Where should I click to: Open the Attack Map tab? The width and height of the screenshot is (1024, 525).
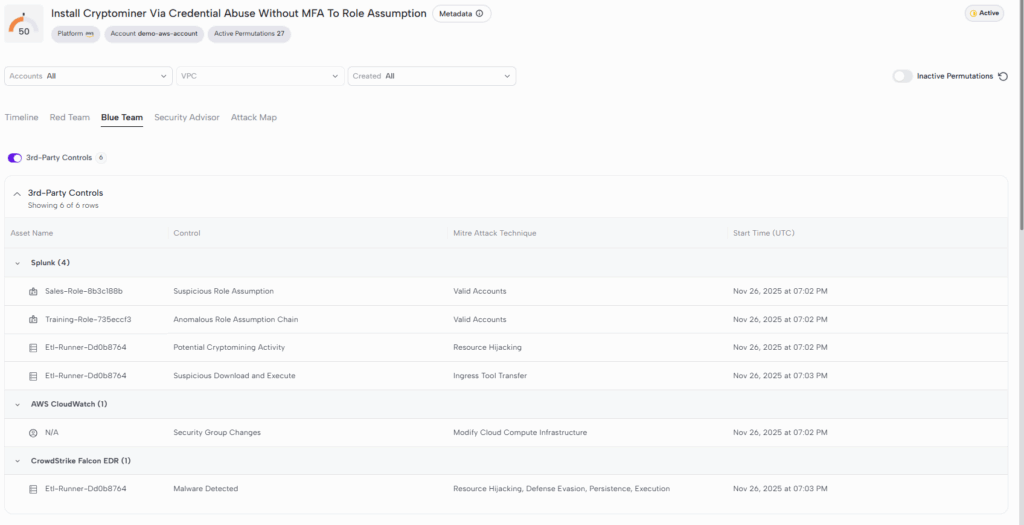tap(254, 118)
